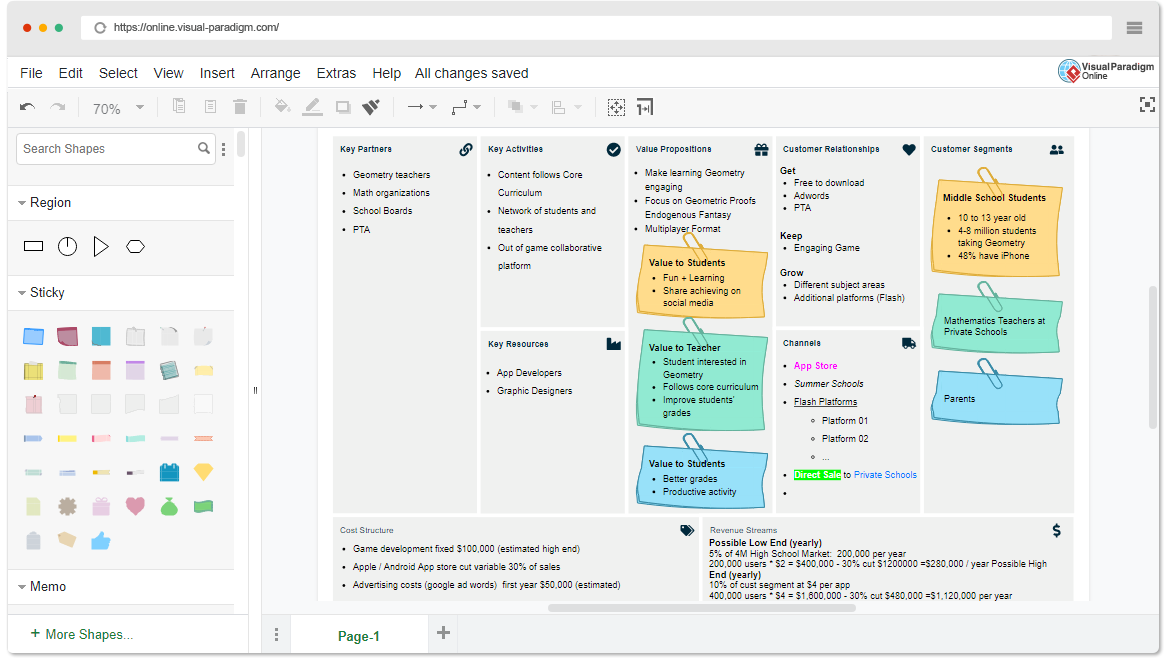Pick the pink heart sticky shape

(135, 506)
